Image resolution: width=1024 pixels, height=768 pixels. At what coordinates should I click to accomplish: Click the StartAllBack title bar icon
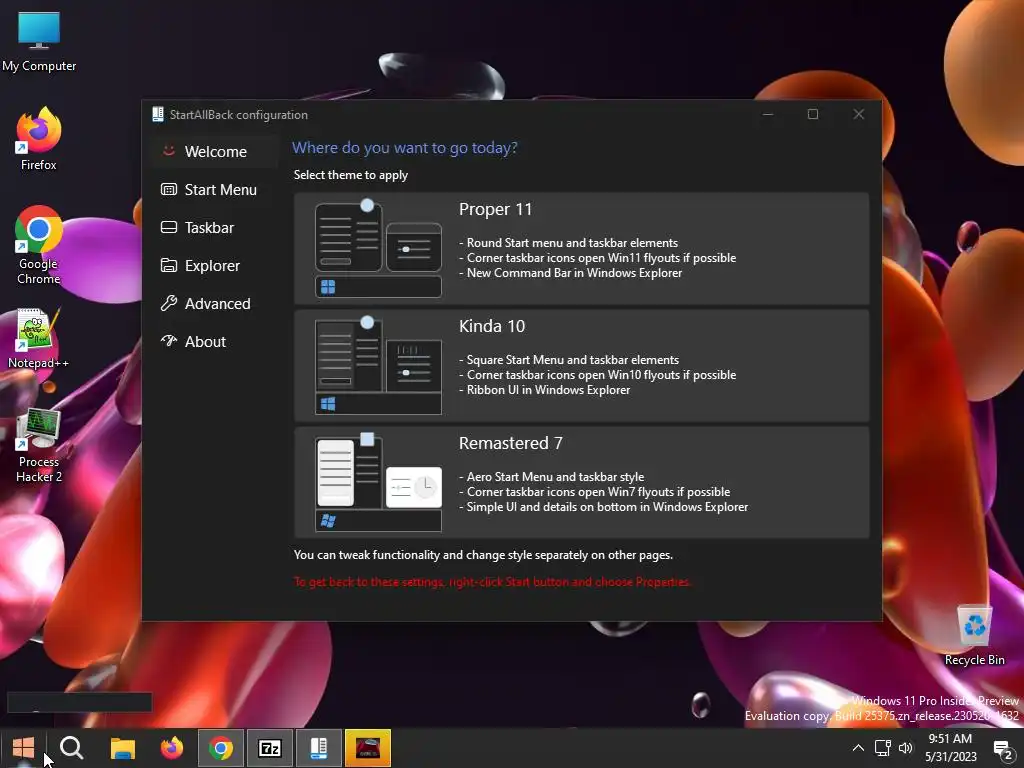(157, 114)
